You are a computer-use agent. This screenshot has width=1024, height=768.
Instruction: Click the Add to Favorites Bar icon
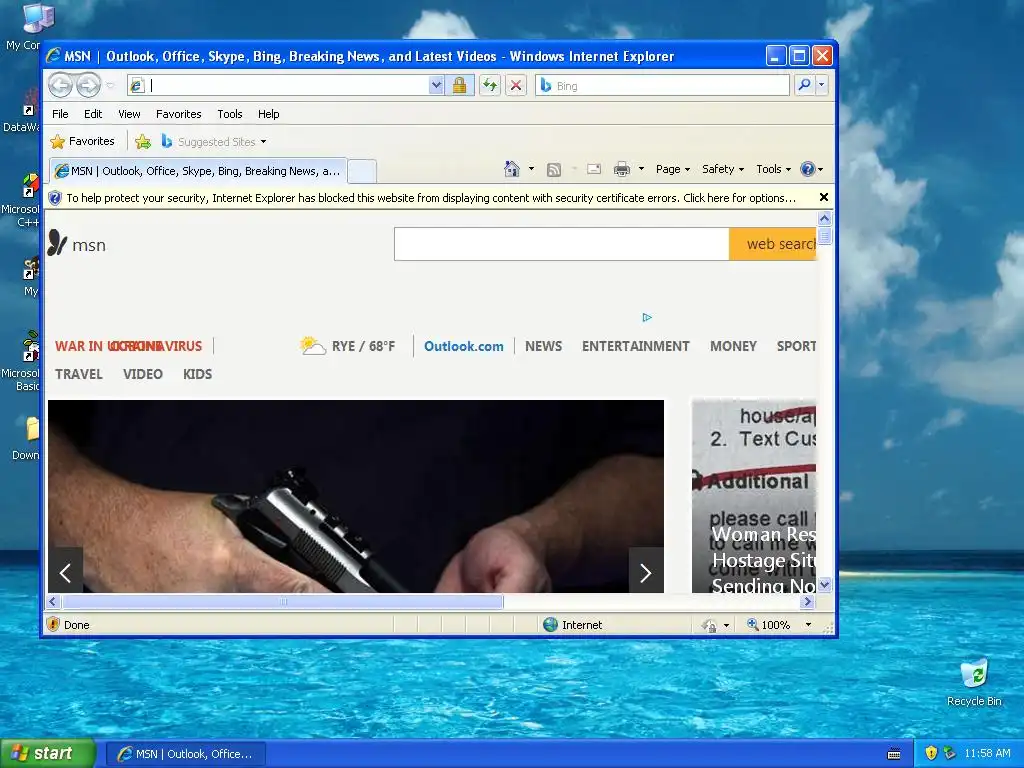143,141
